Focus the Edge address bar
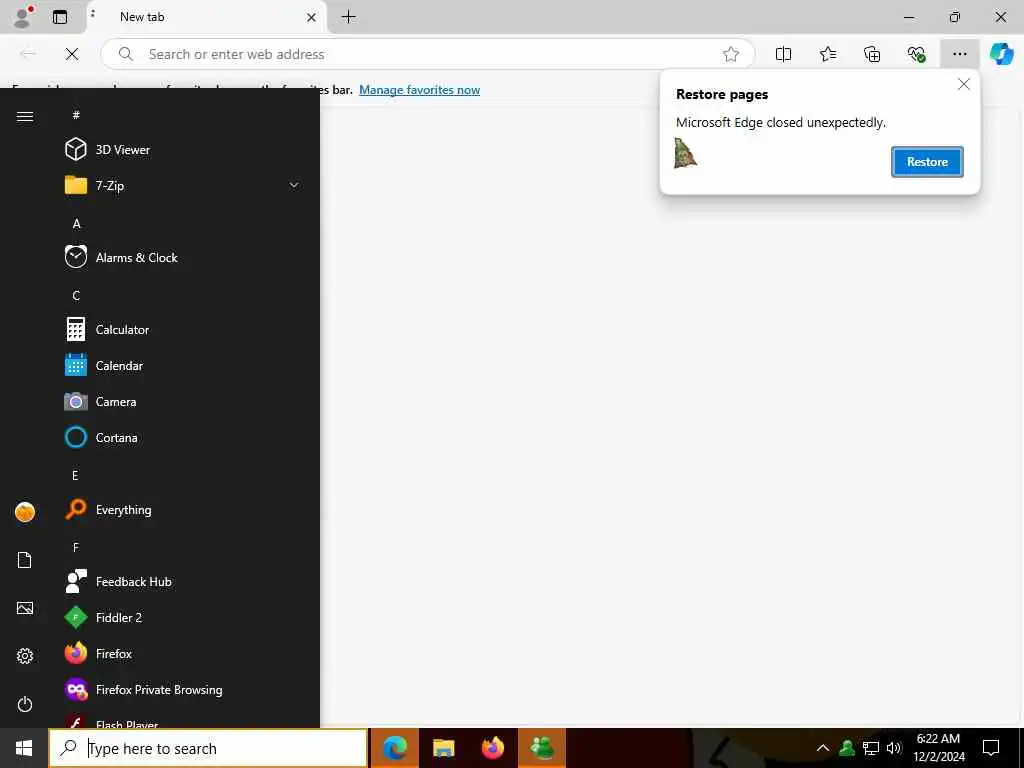1024x768 pixels. 428,54
